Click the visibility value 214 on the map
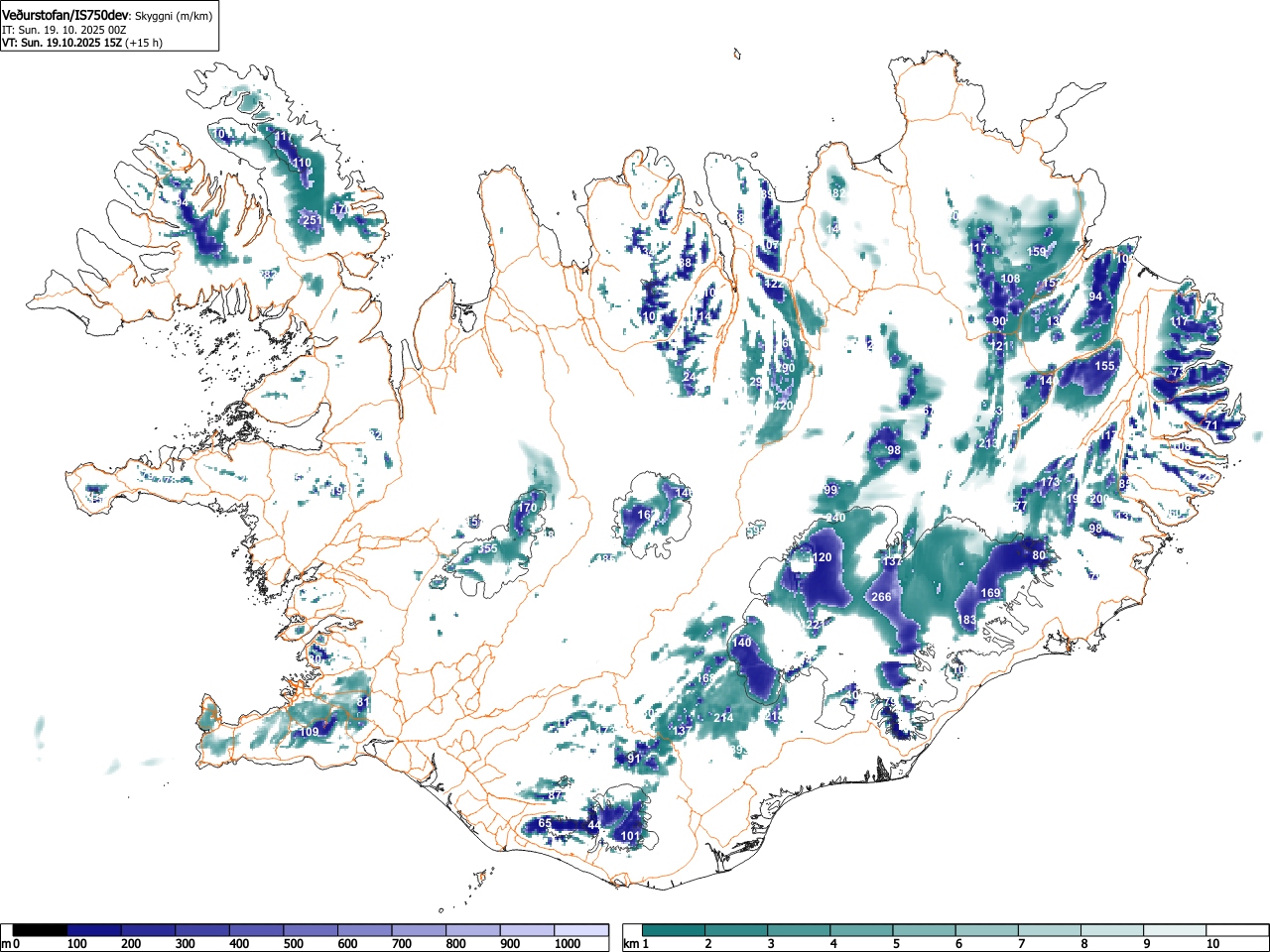 723,718
